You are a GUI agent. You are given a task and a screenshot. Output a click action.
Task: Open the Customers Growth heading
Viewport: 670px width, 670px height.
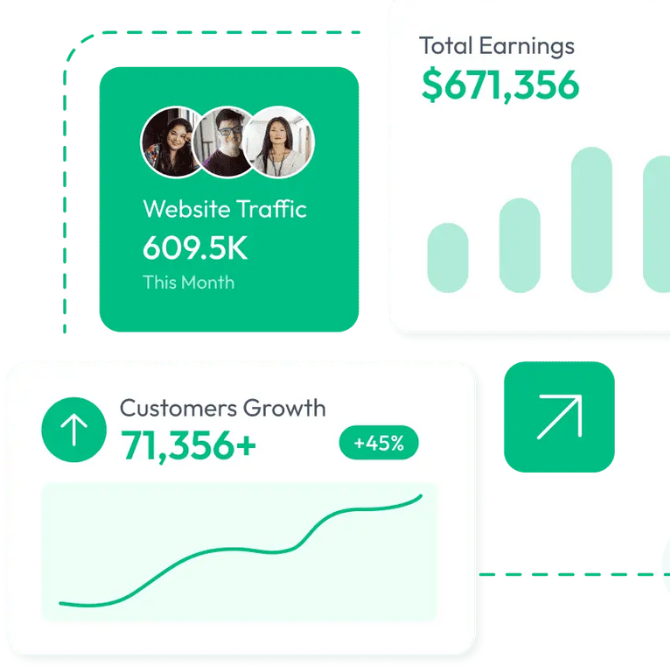tap(222, 408)
